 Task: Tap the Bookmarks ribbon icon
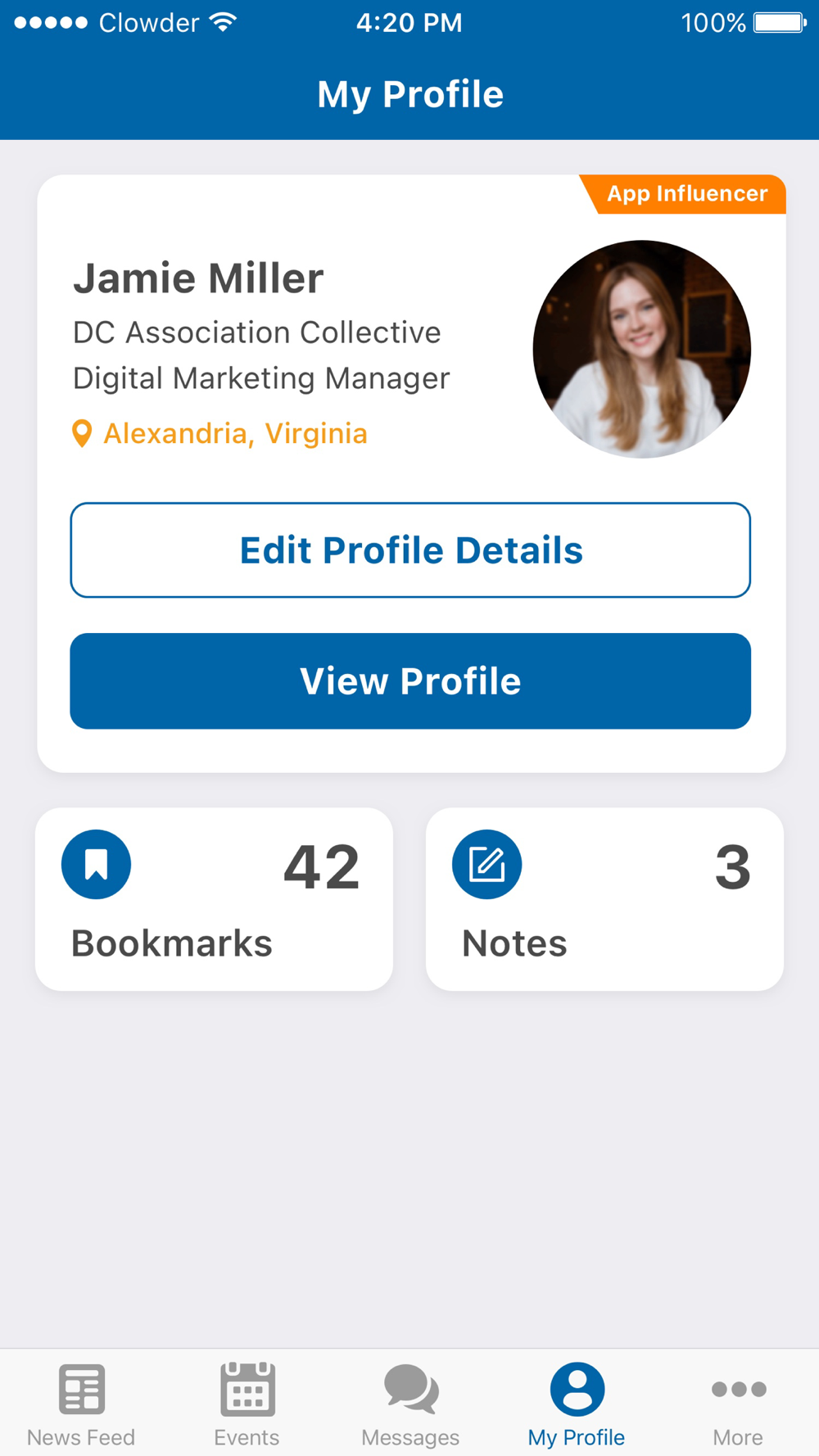tap(97, 865)
